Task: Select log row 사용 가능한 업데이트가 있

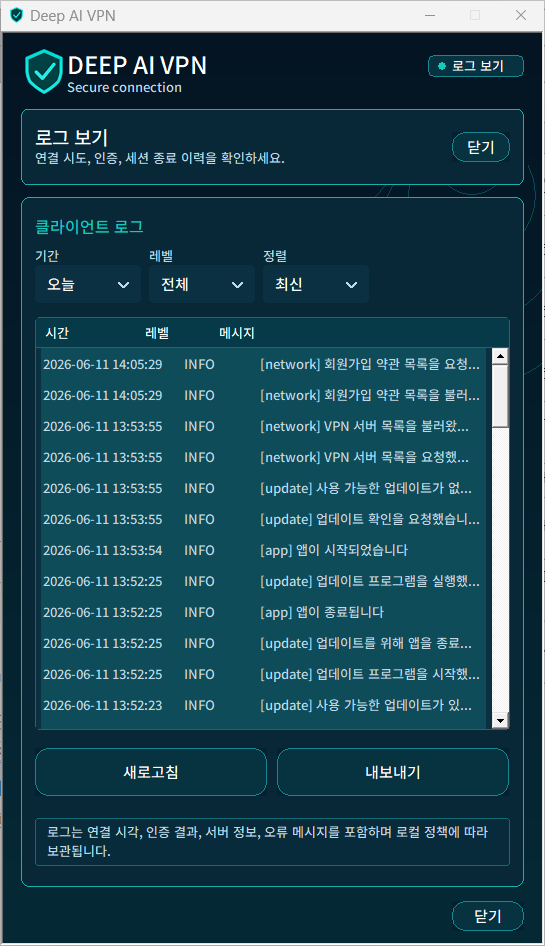Action: (264, 705)
